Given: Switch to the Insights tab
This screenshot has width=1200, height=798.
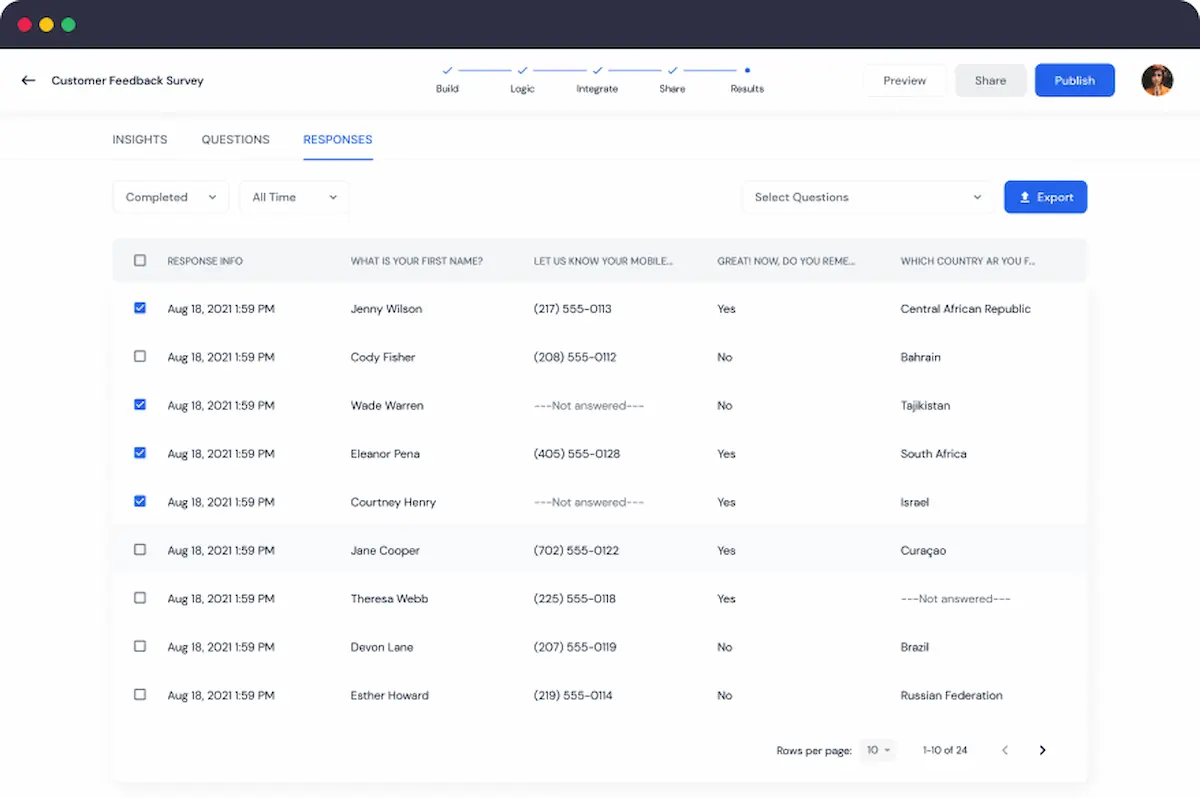Looking at the screenshot, I should click(140, 140).
